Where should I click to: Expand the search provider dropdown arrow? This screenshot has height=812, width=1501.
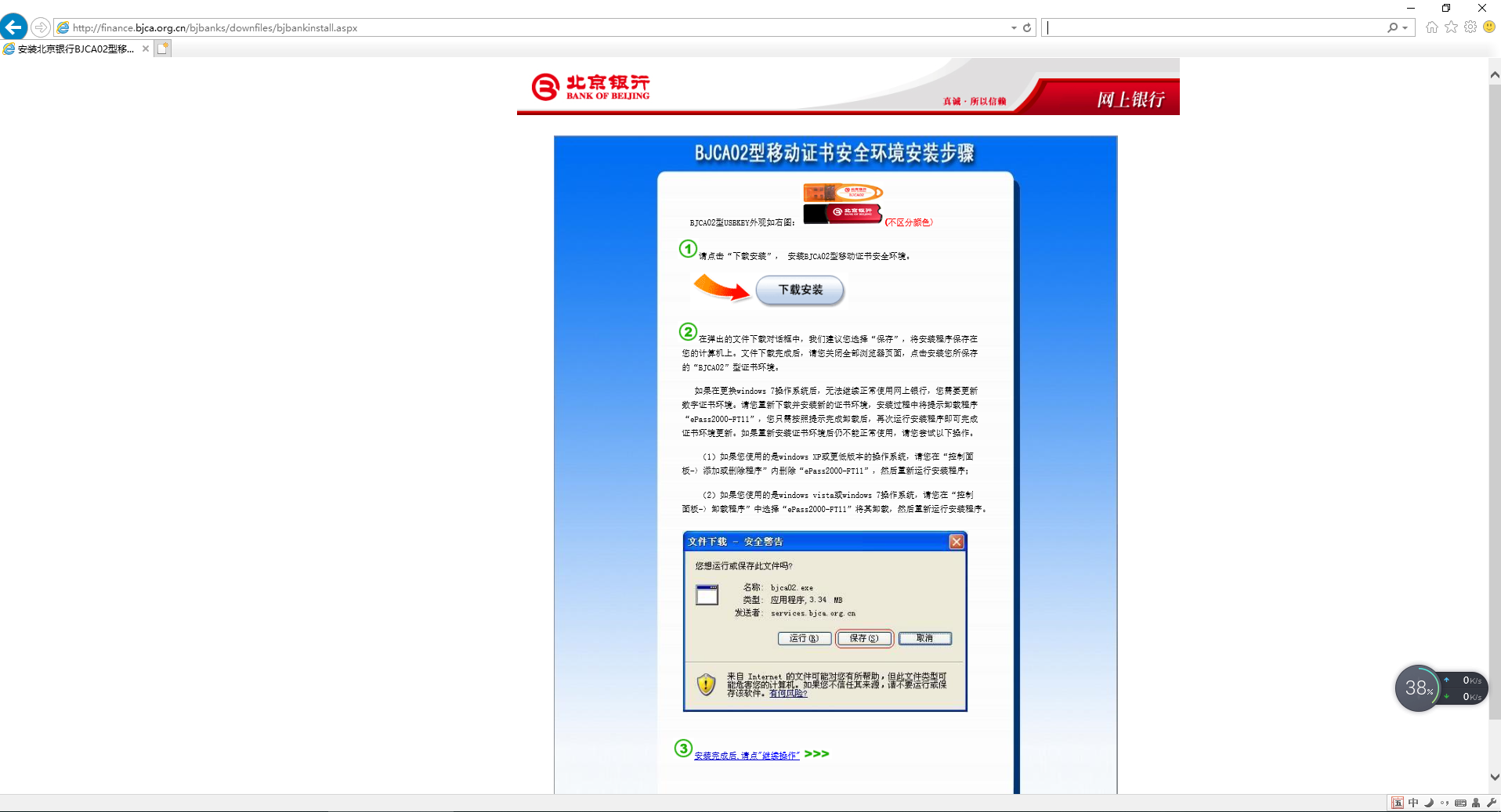(1405, 27)
